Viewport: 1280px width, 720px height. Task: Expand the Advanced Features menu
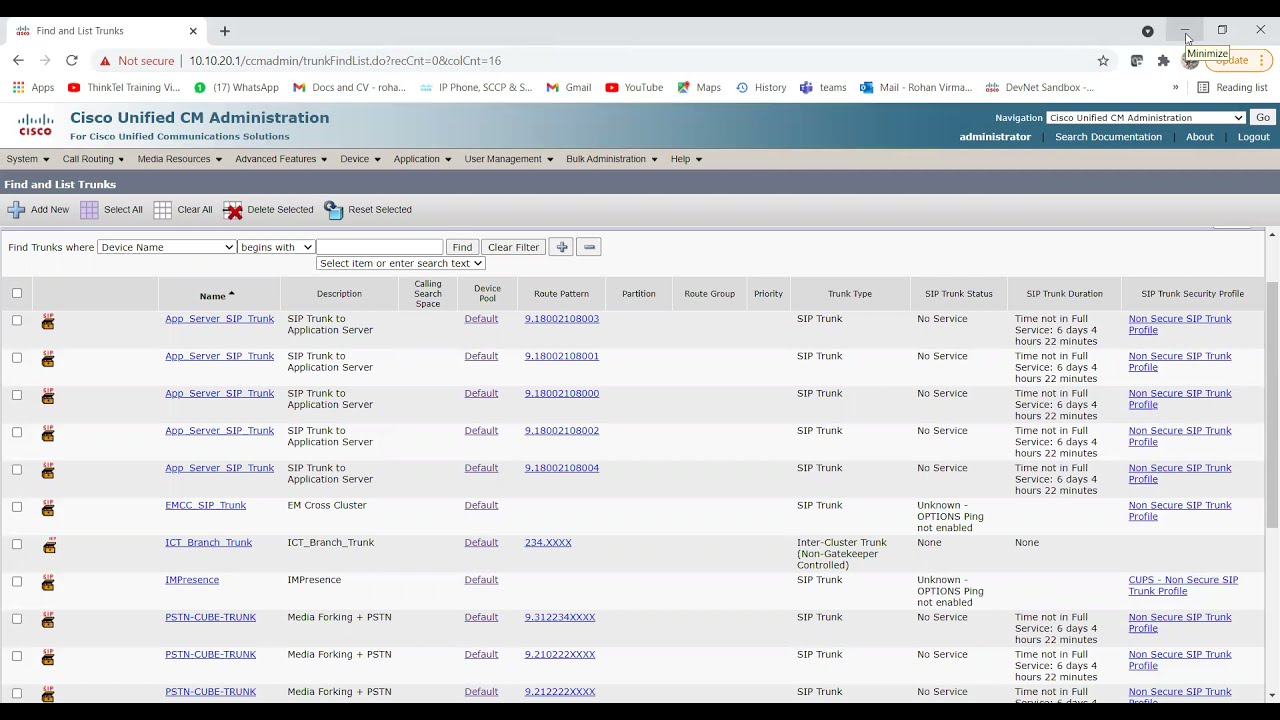[281, 159]
